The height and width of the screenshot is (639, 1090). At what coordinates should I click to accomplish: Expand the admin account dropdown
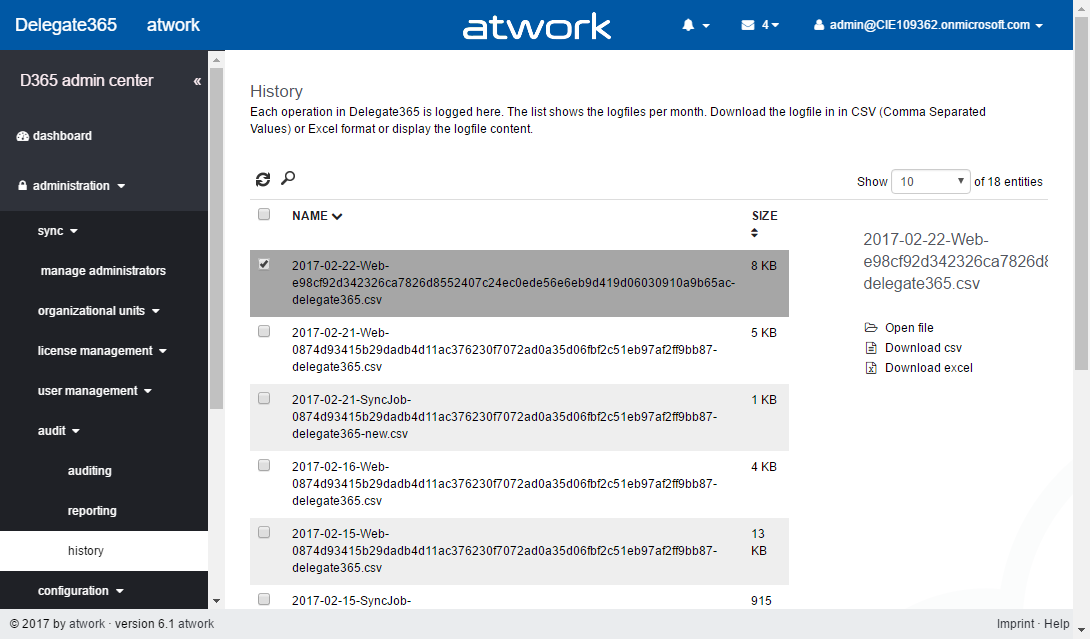[x=929, y=25]
